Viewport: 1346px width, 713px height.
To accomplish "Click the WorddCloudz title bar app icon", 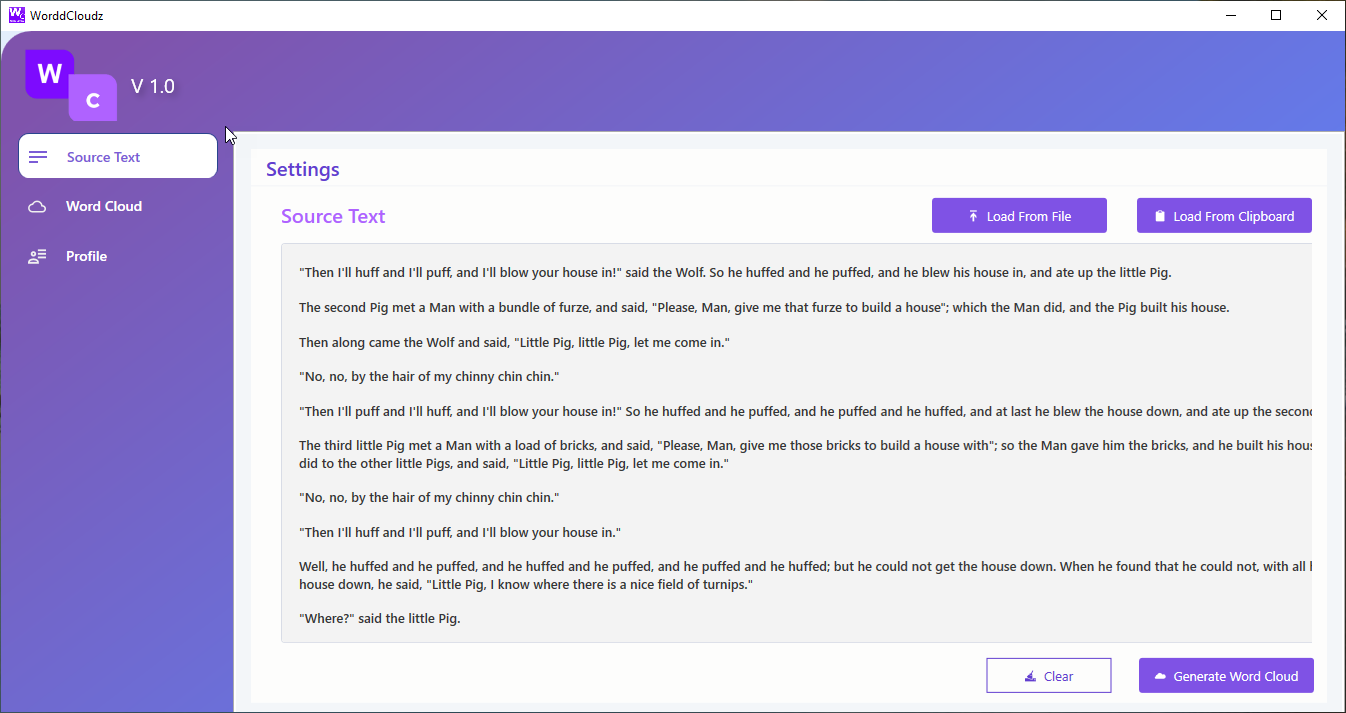I will tap(16, 15).
